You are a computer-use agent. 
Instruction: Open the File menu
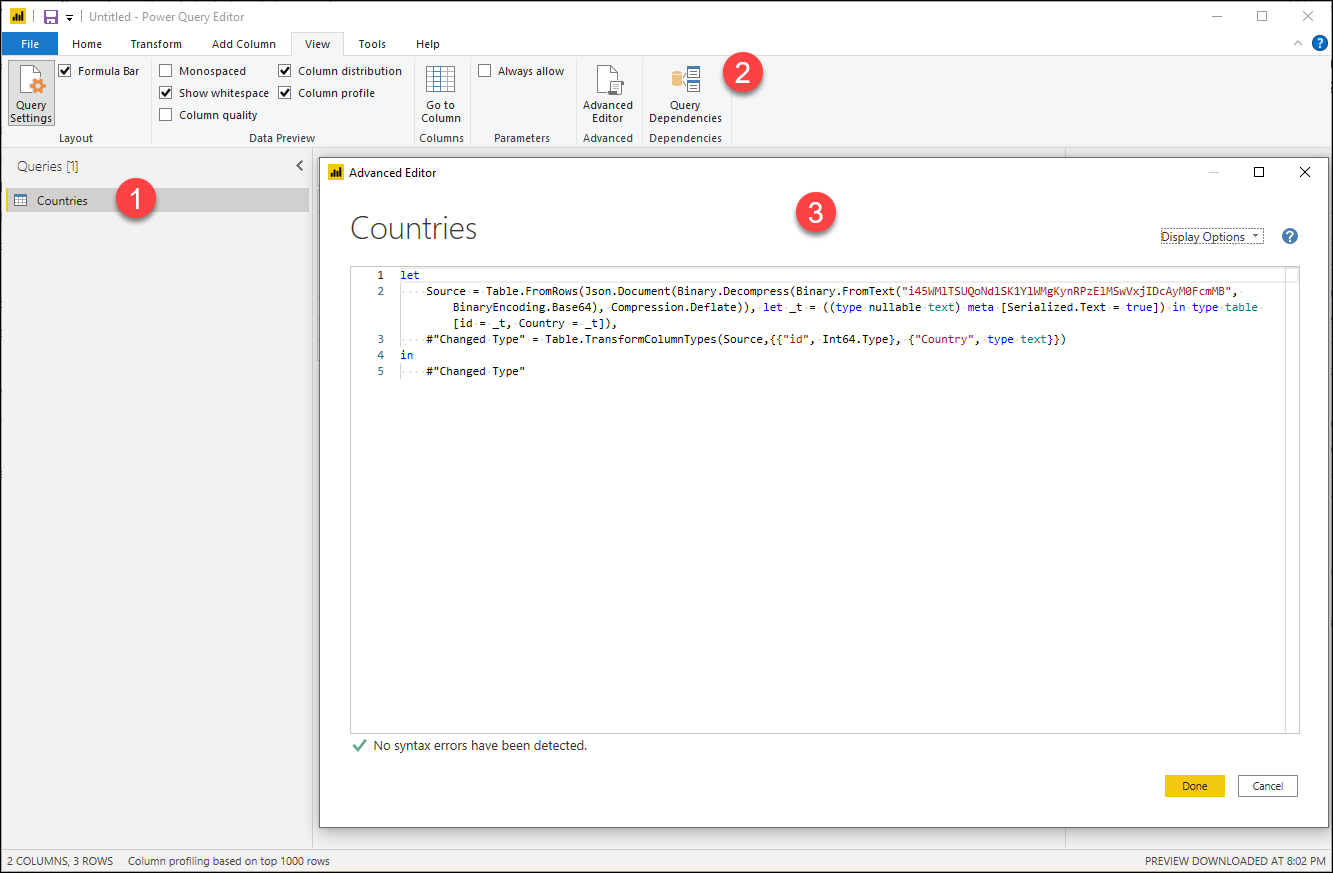click(30, 43)
